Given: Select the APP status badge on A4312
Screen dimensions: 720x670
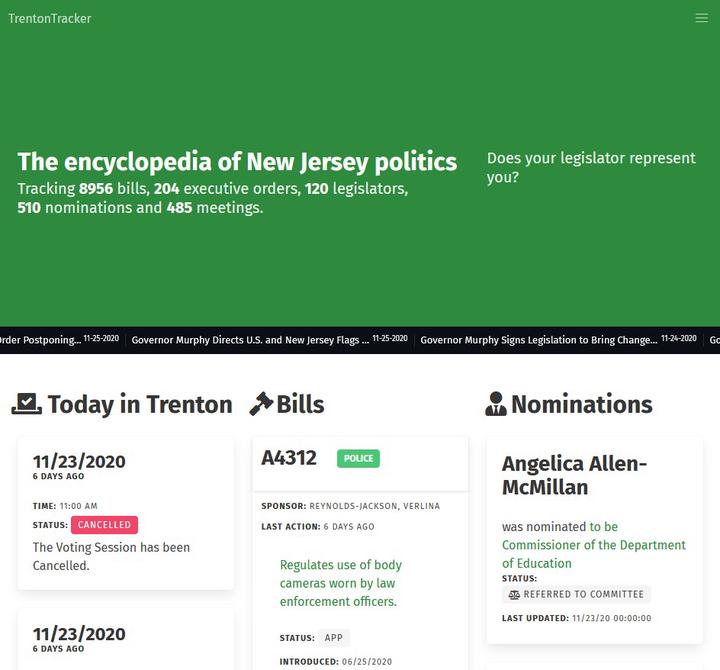Looking at the screenshot, I should (333, 638).
